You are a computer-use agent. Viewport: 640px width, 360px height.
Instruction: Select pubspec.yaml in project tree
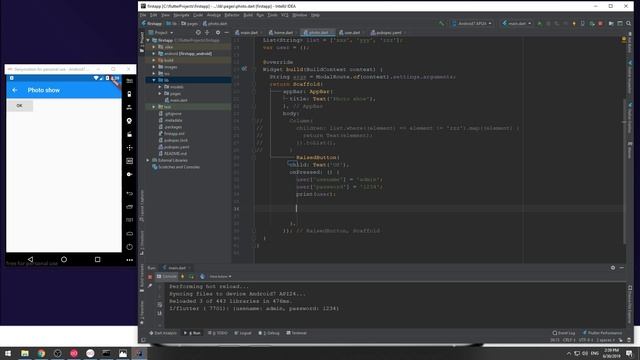click(x=173, y=147)
